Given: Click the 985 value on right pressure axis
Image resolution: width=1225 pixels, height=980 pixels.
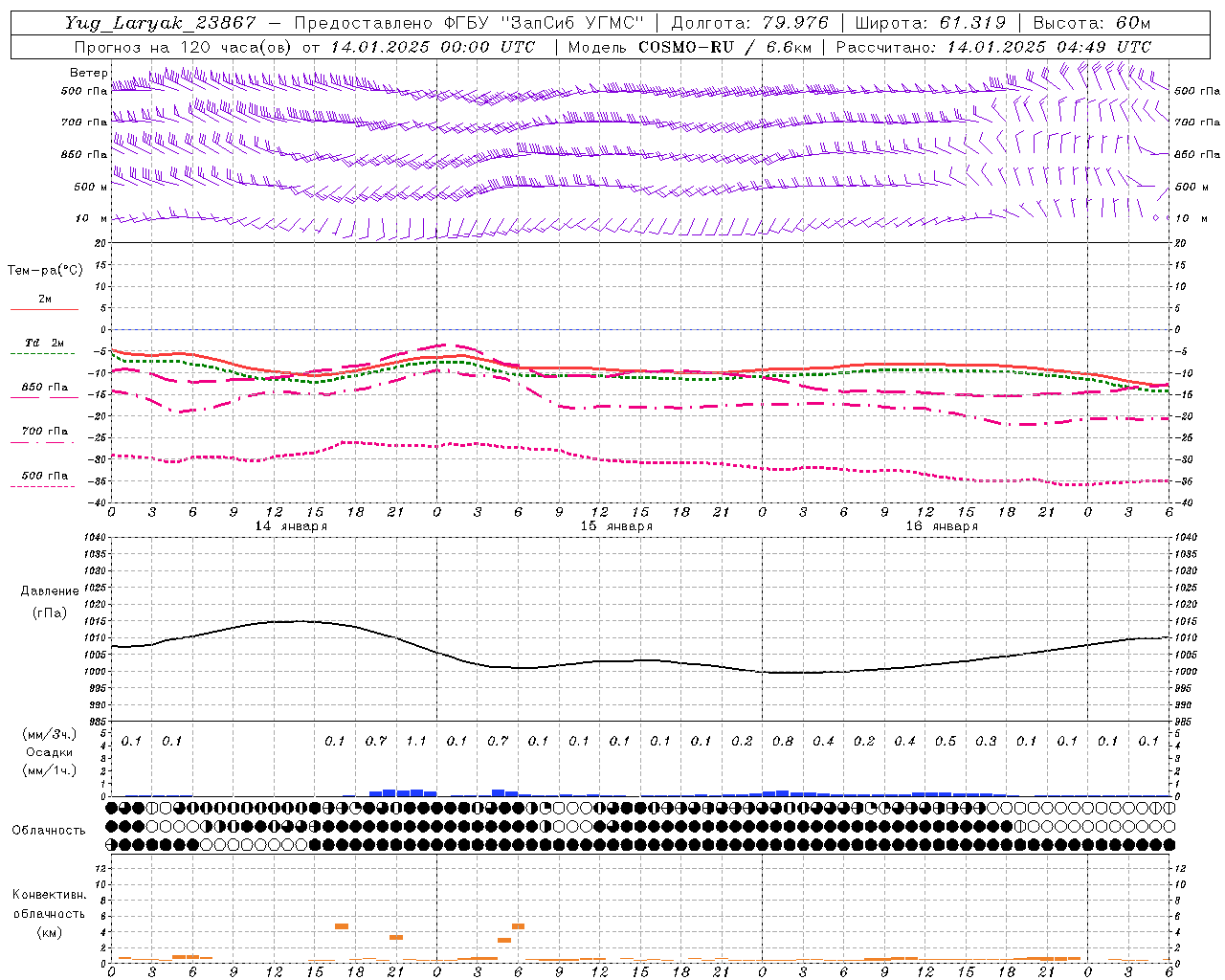Looking at the screenshot, I should (1184, 722).
